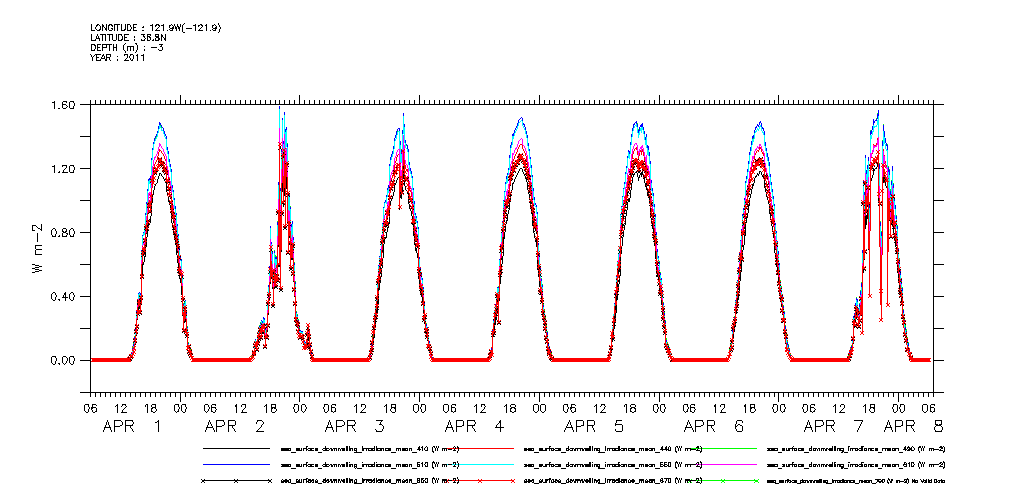Click the cyan 550 legend line sample
Screen dimensions: 1009x504
(x=478, y=465)
